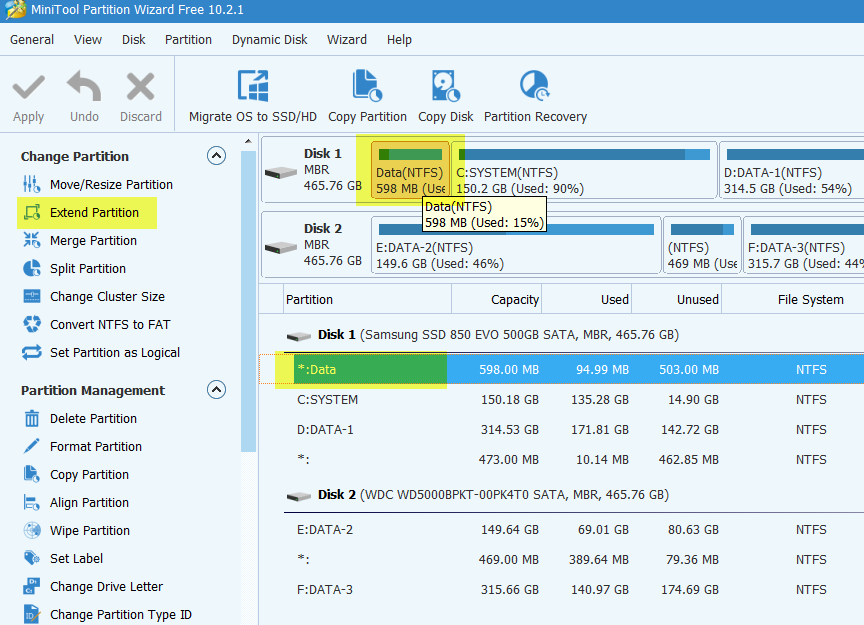Select the *:Data partition row
Screen dimensions: 864x625
click(x=561, y=369)
